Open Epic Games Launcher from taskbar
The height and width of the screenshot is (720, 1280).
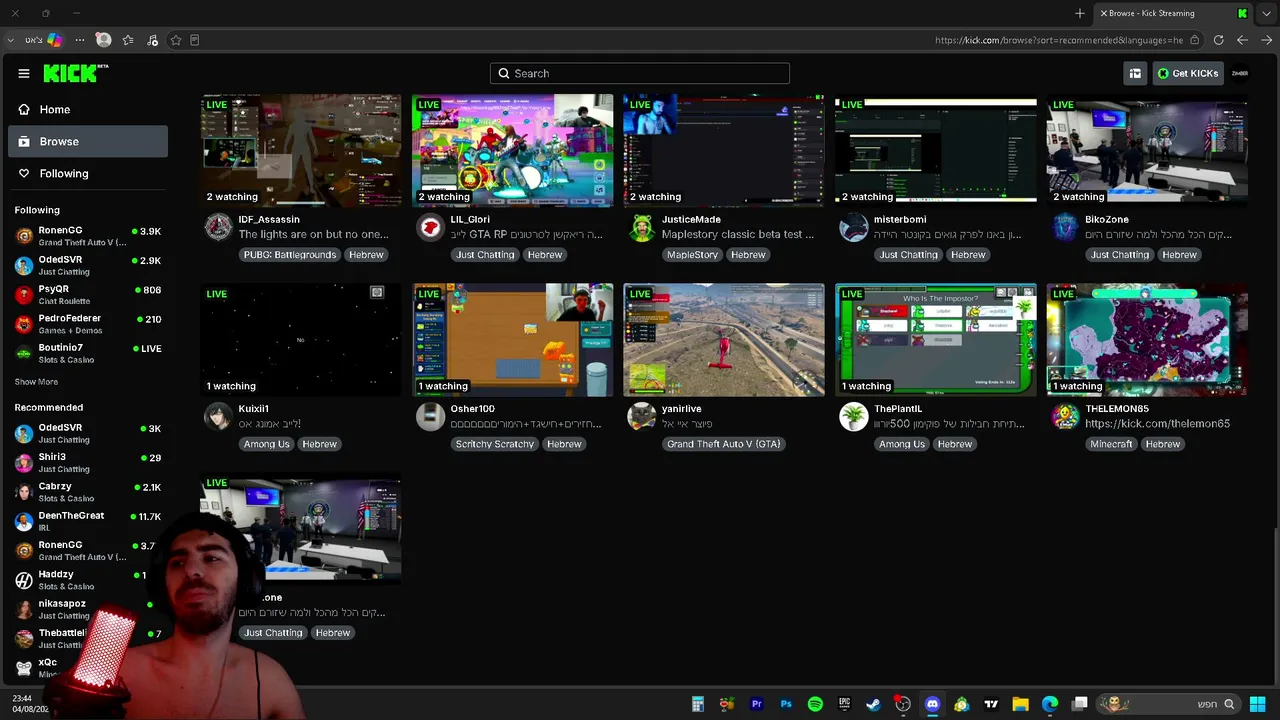845,704
